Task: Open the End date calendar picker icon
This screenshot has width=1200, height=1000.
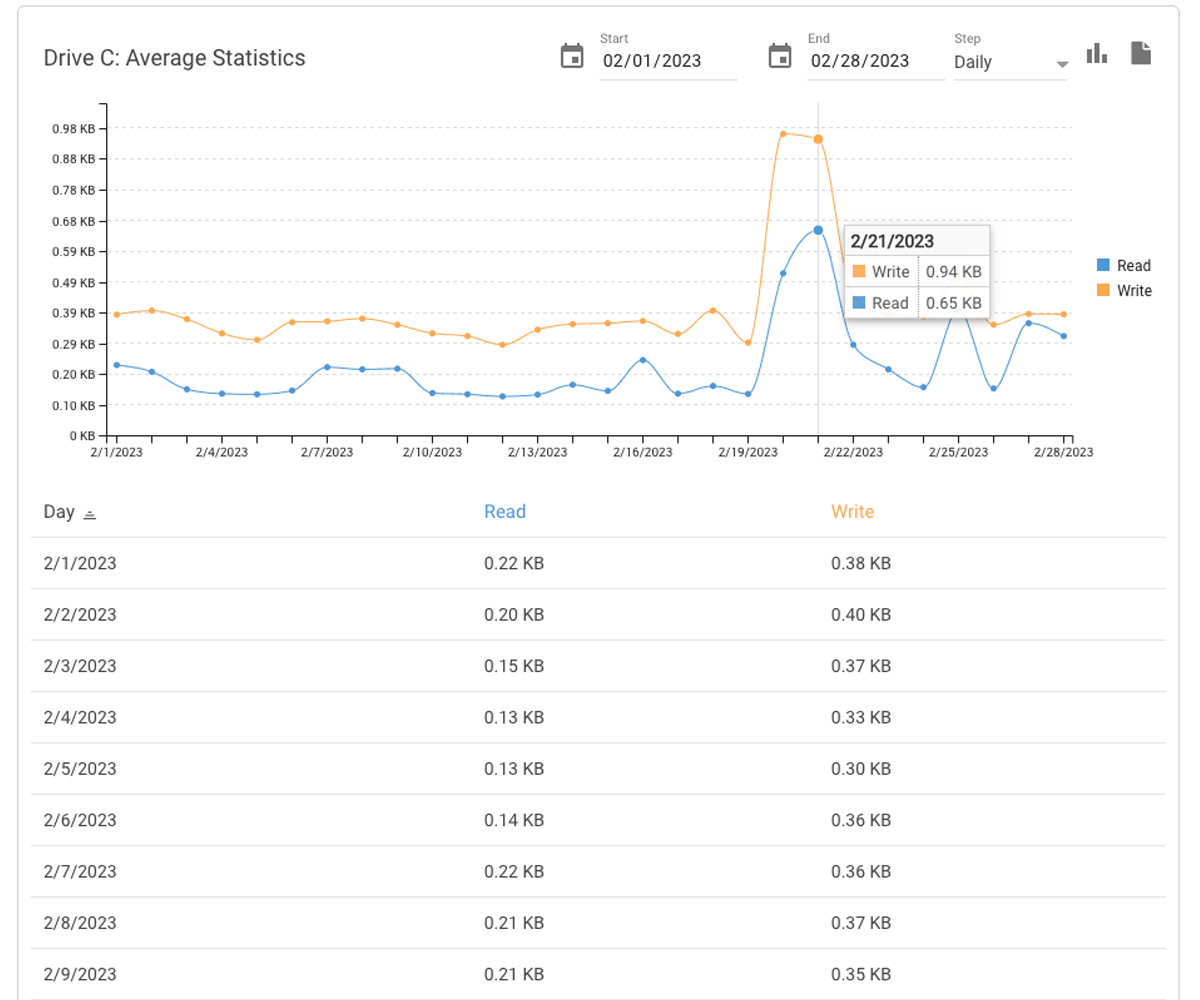Action: point(779,56)
